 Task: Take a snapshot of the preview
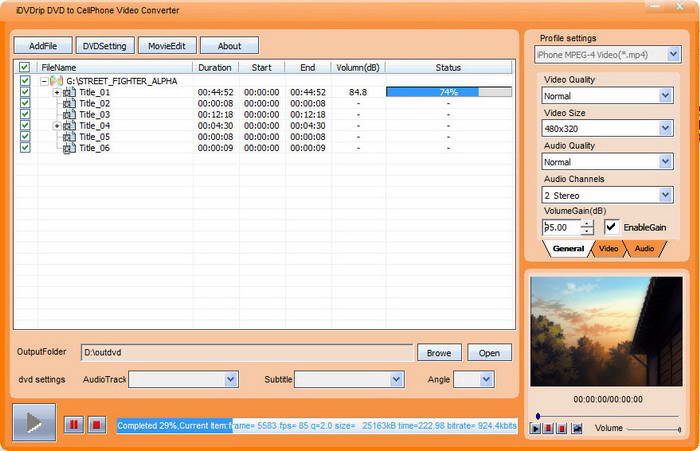577,429
